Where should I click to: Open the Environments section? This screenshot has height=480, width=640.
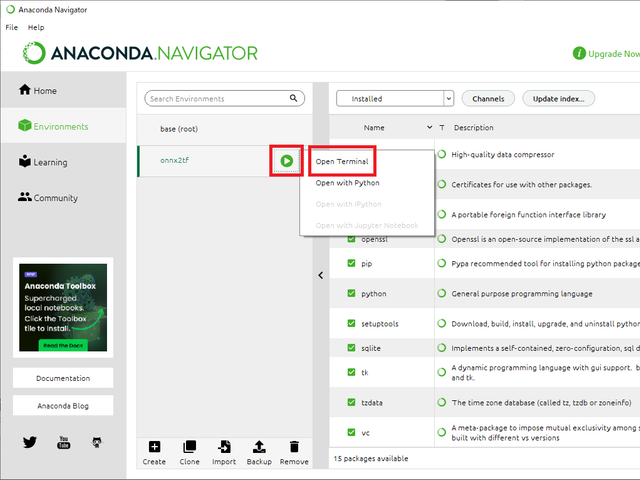(x=53, y=126)
